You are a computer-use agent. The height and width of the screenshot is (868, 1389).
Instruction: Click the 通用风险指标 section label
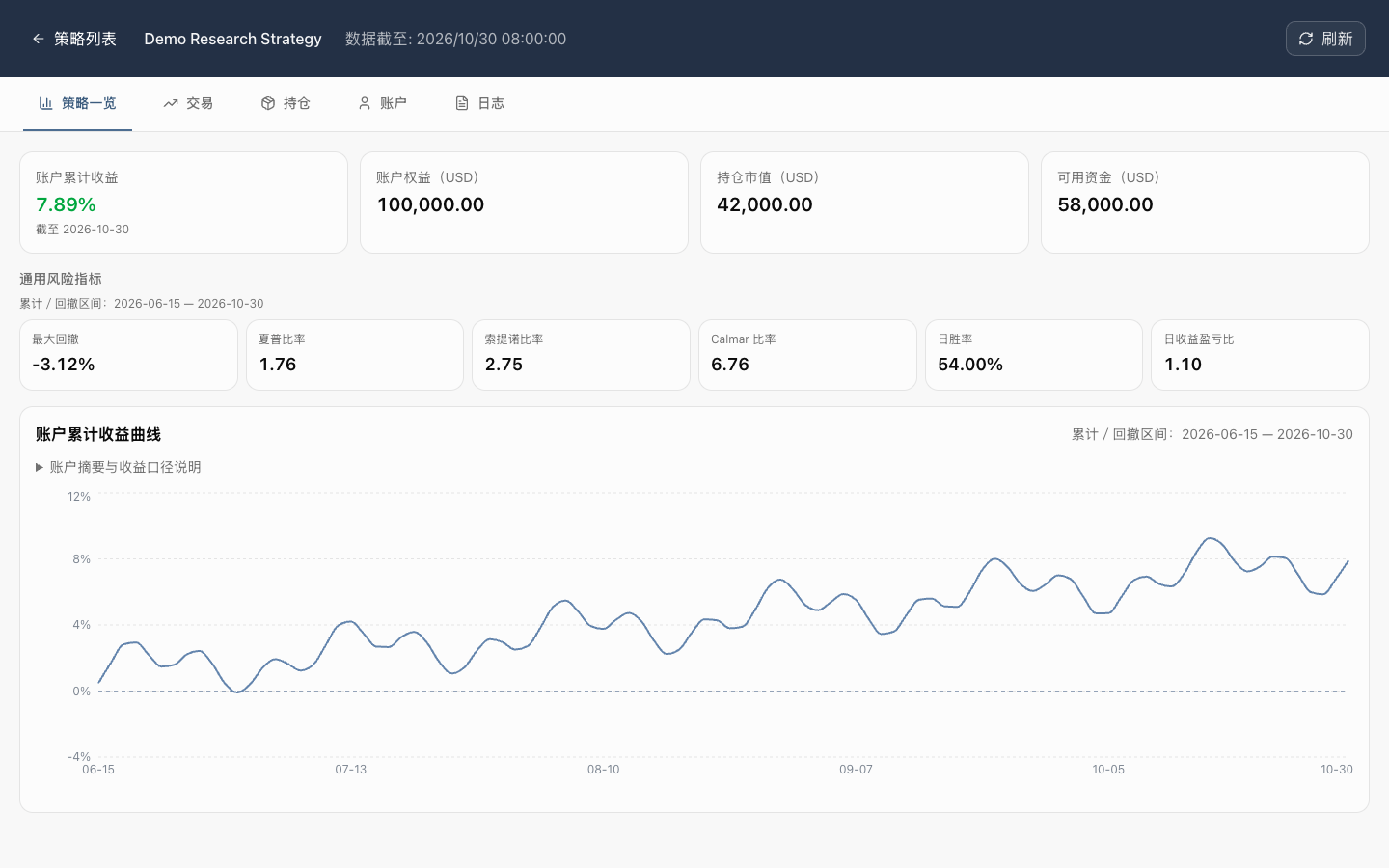(61, 279)
